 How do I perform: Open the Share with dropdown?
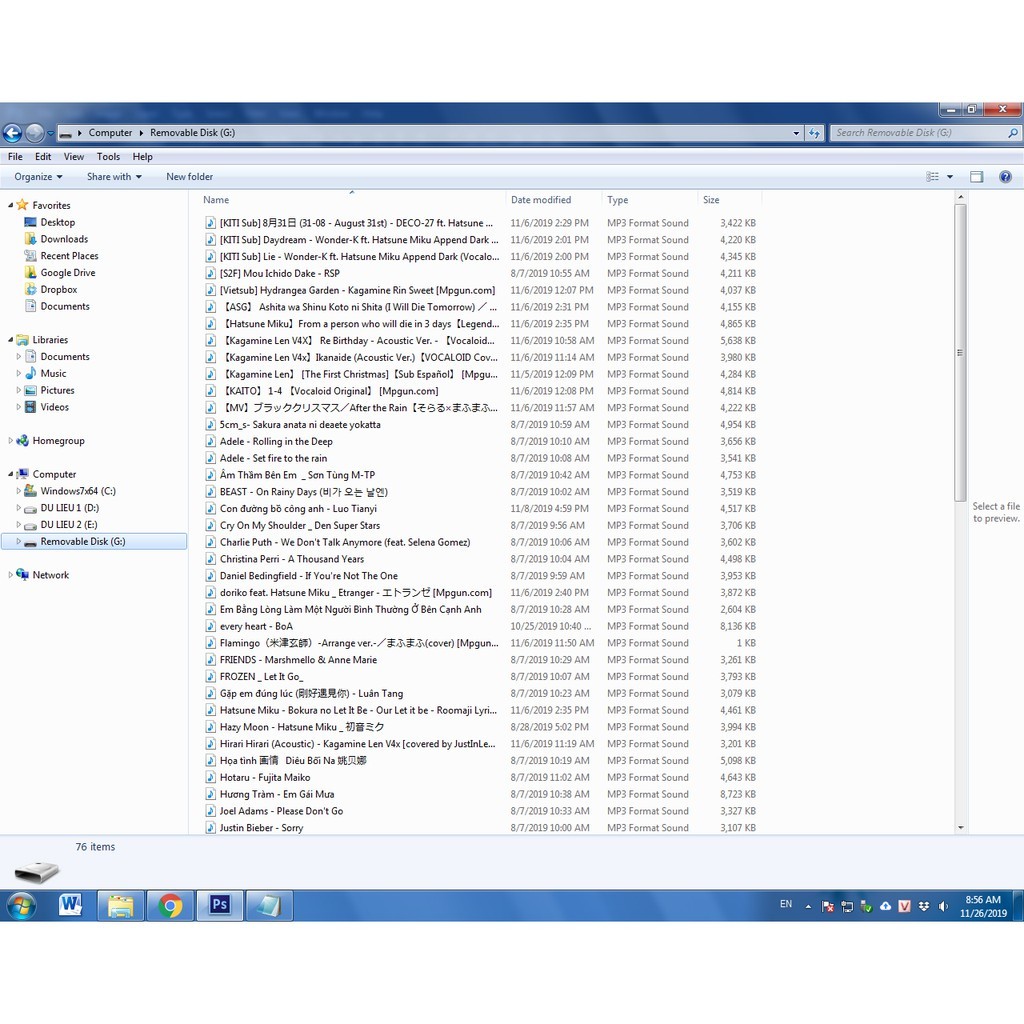pos(113,177)
